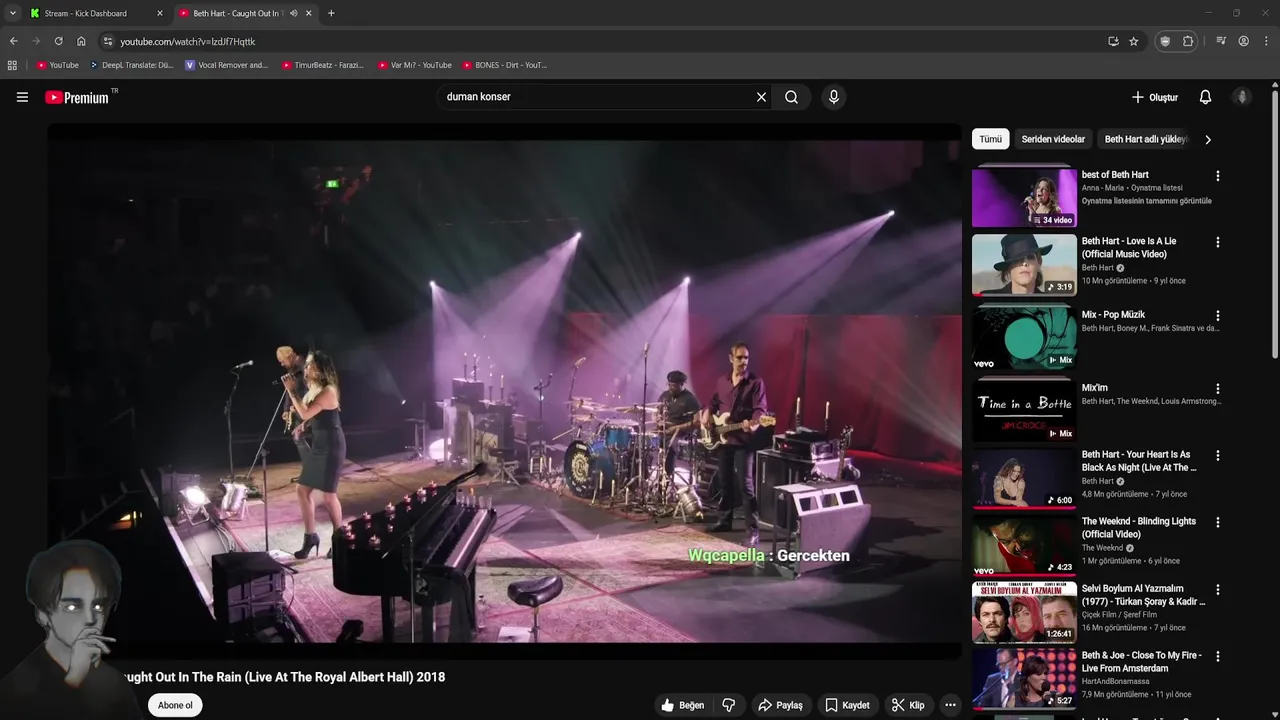Close the Kick Dashboard tab
Viewport: 1280px width, 720px height.
click(159, 13)
